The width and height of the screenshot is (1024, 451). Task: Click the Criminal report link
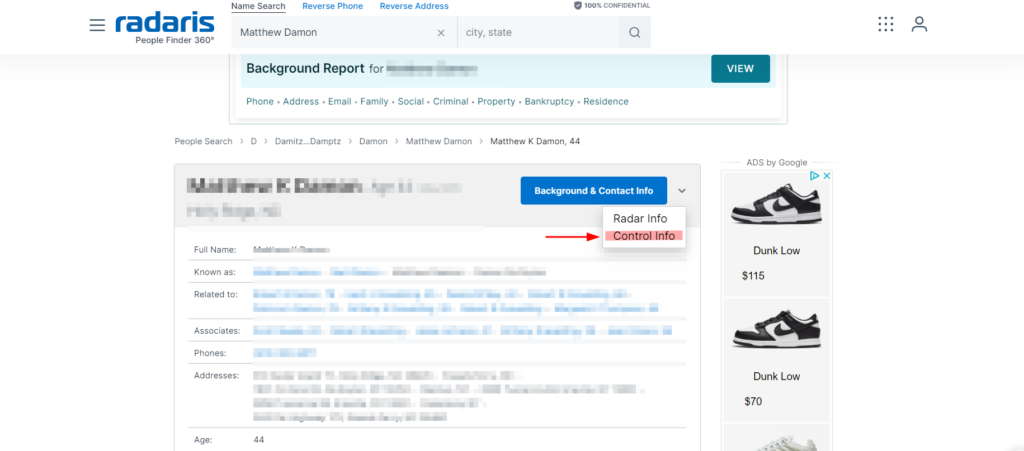(451, 101)
